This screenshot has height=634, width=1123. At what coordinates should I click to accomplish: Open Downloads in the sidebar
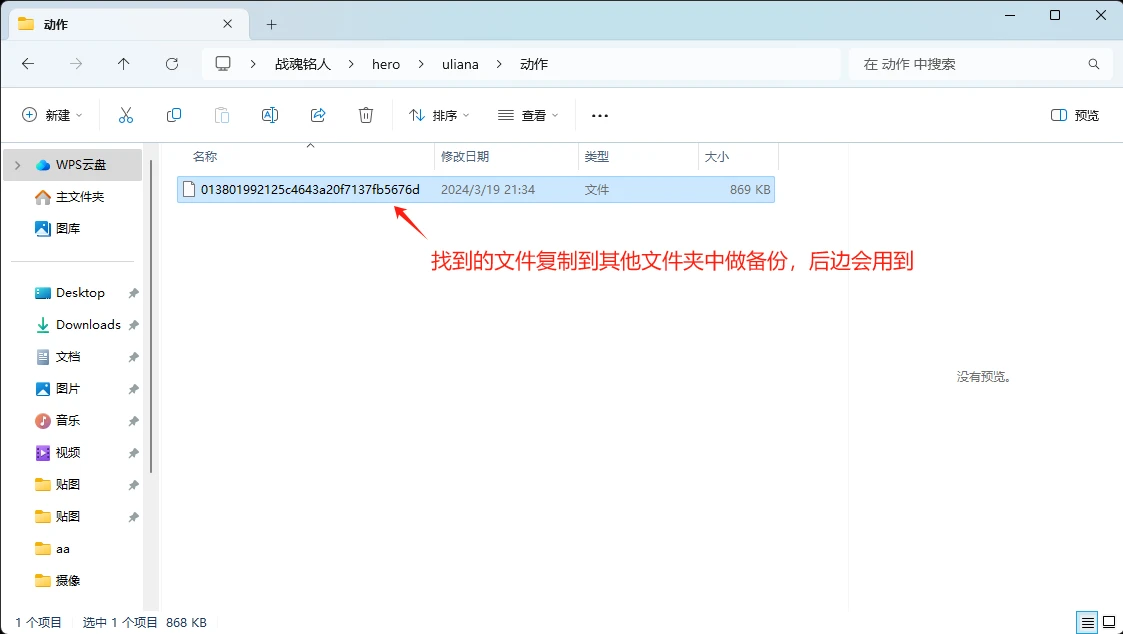[88, 325]
